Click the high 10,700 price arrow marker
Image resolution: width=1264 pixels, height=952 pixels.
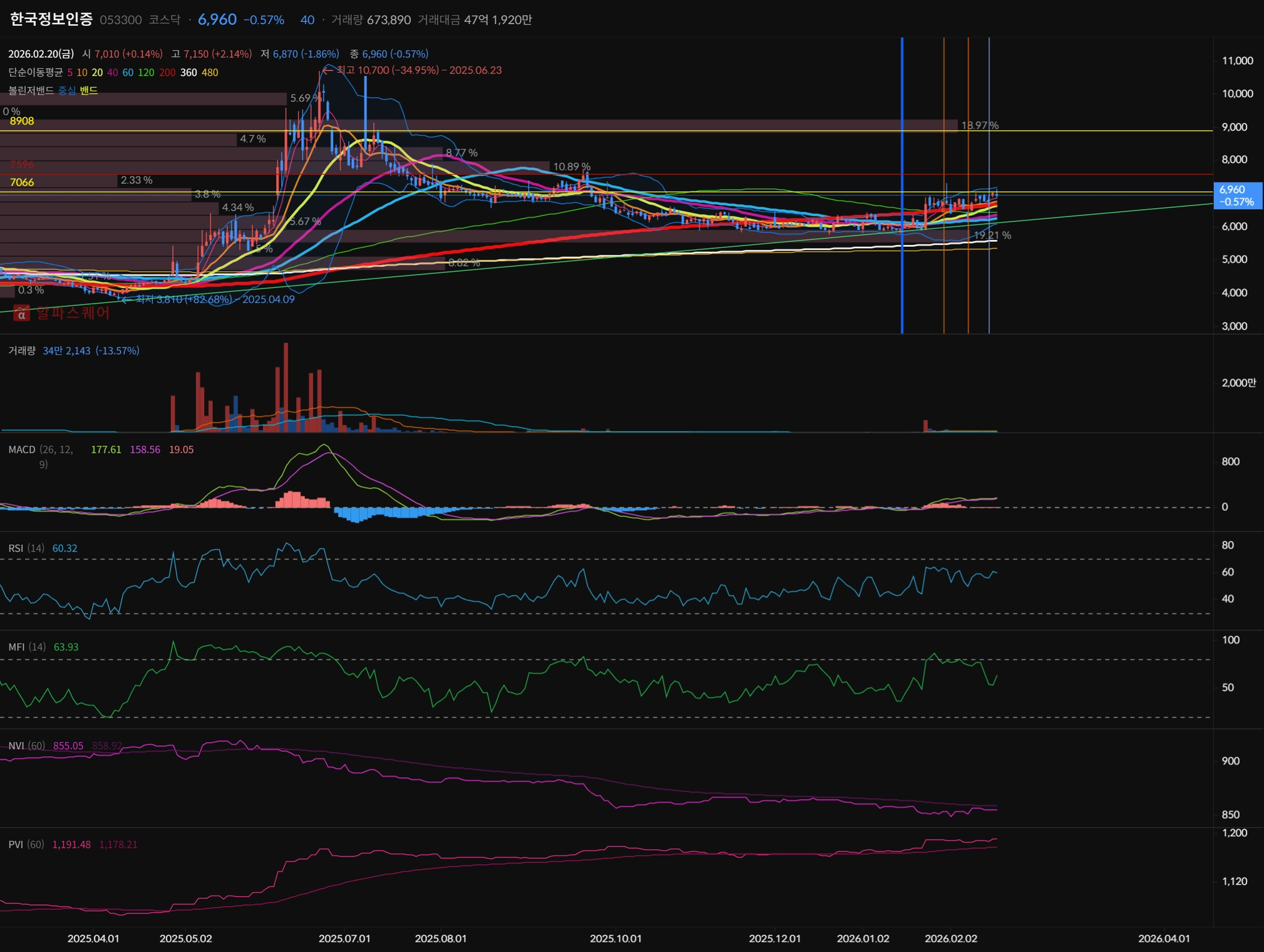click(x=327, y=70)
